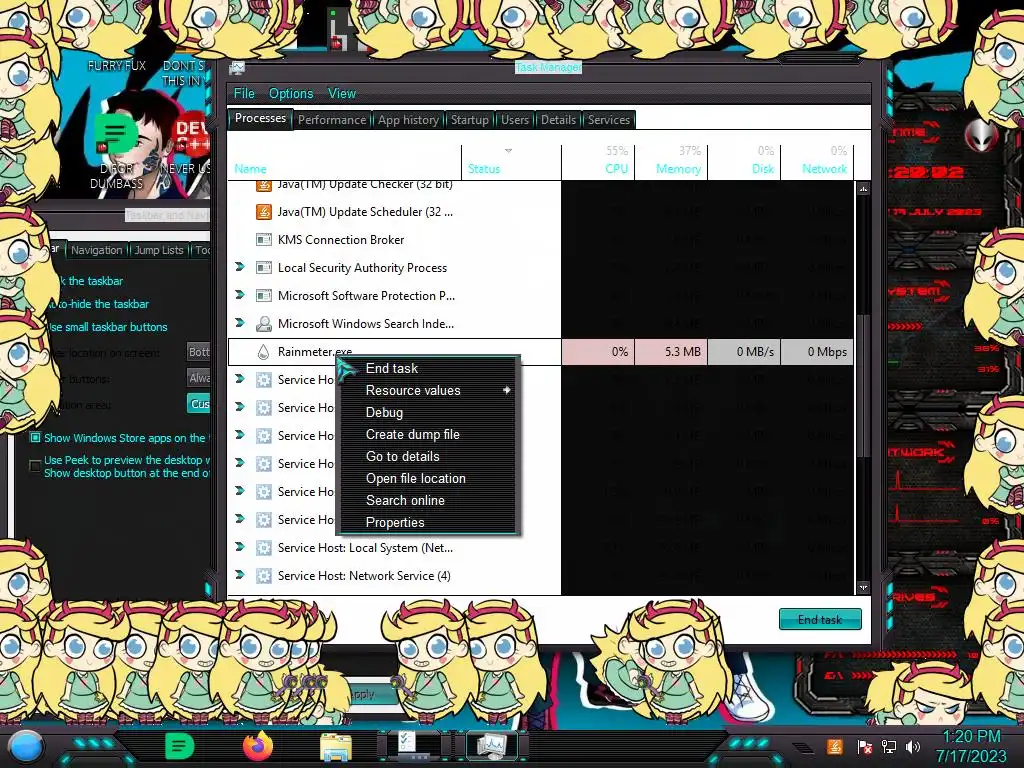Open the green chat app on the taskbar
Image resolution: width=1024 pixels, height=768 pixels.
(x=178, y=746)
